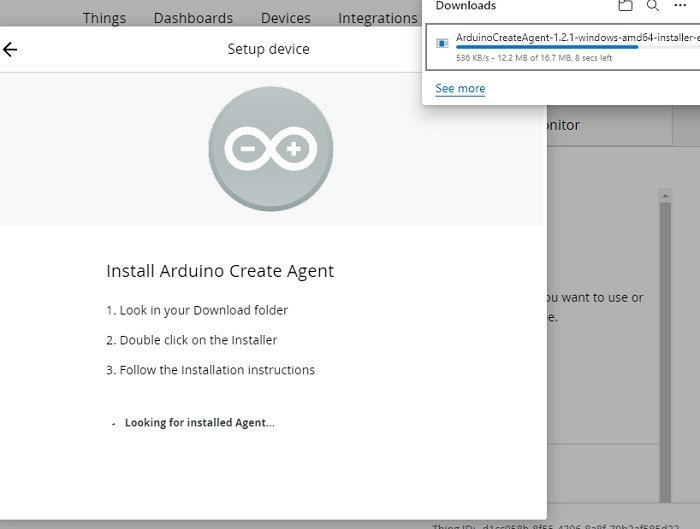Open the Things tab
This screenshot has height=529, width=700.
(104, 18)
